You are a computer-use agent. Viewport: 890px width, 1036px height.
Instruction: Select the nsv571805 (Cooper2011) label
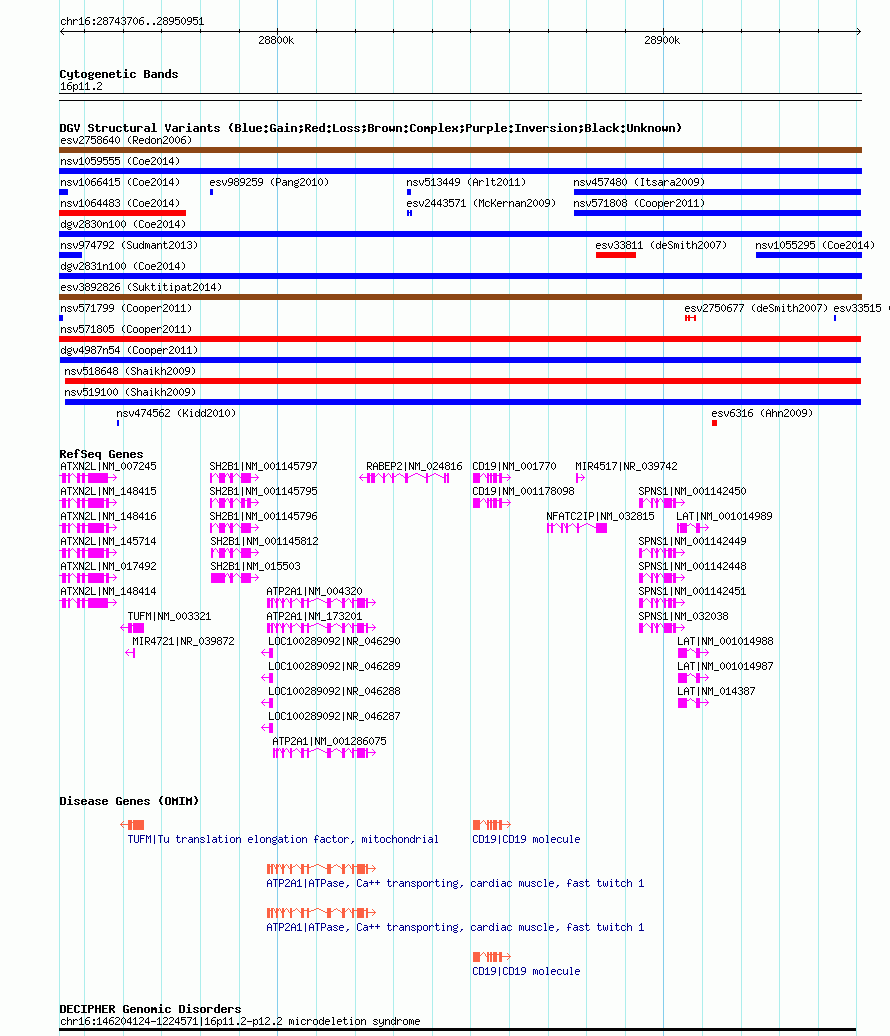click(126, 330)
